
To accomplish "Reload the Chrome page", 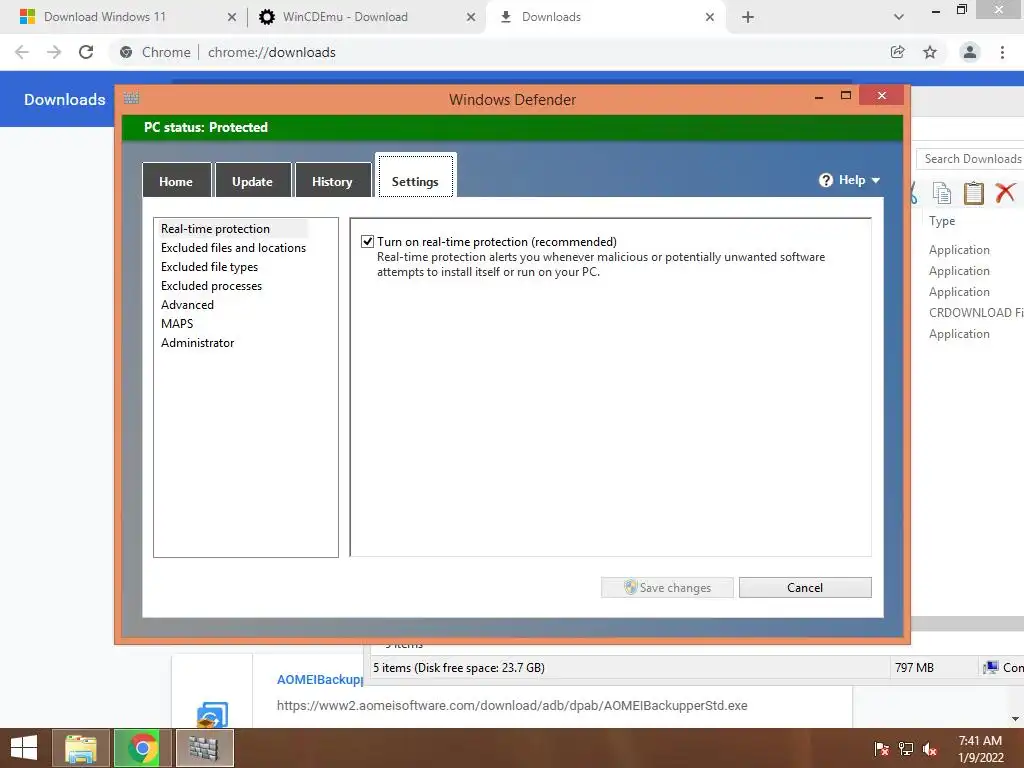I will click(x=86, y=52).
